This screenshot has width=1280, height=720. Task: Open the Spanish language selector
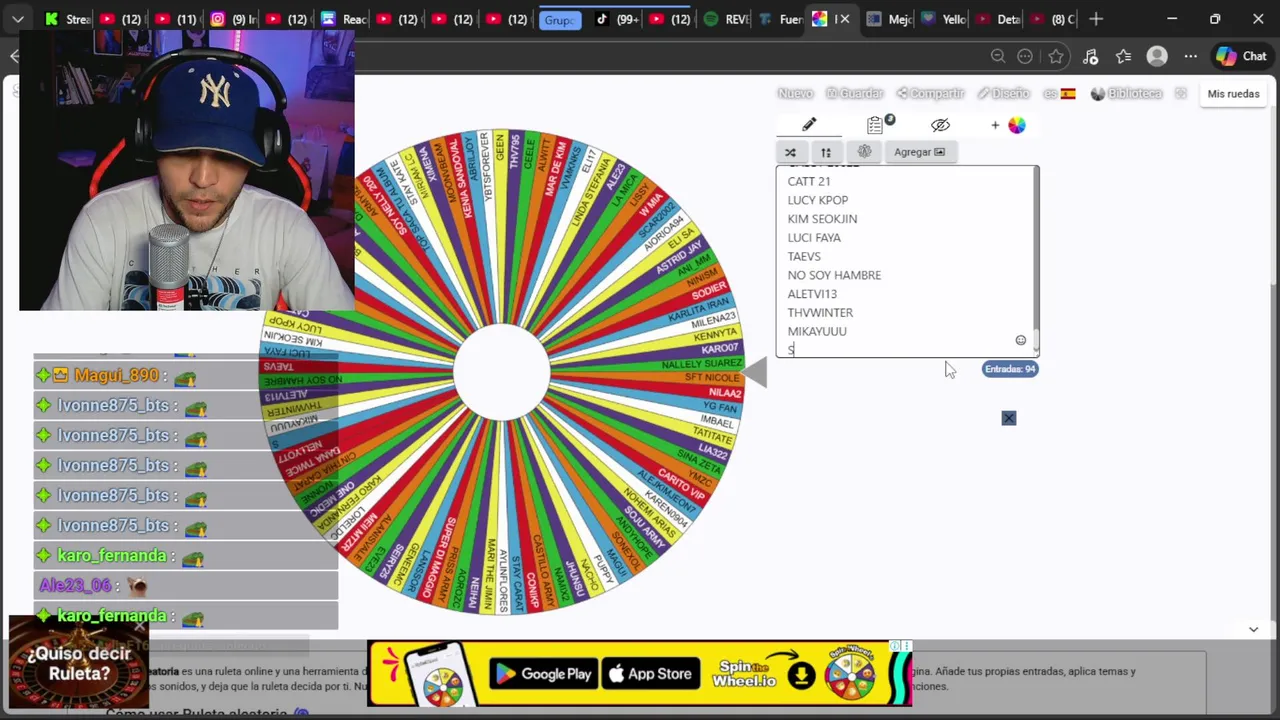click(x=1059, y=94)
